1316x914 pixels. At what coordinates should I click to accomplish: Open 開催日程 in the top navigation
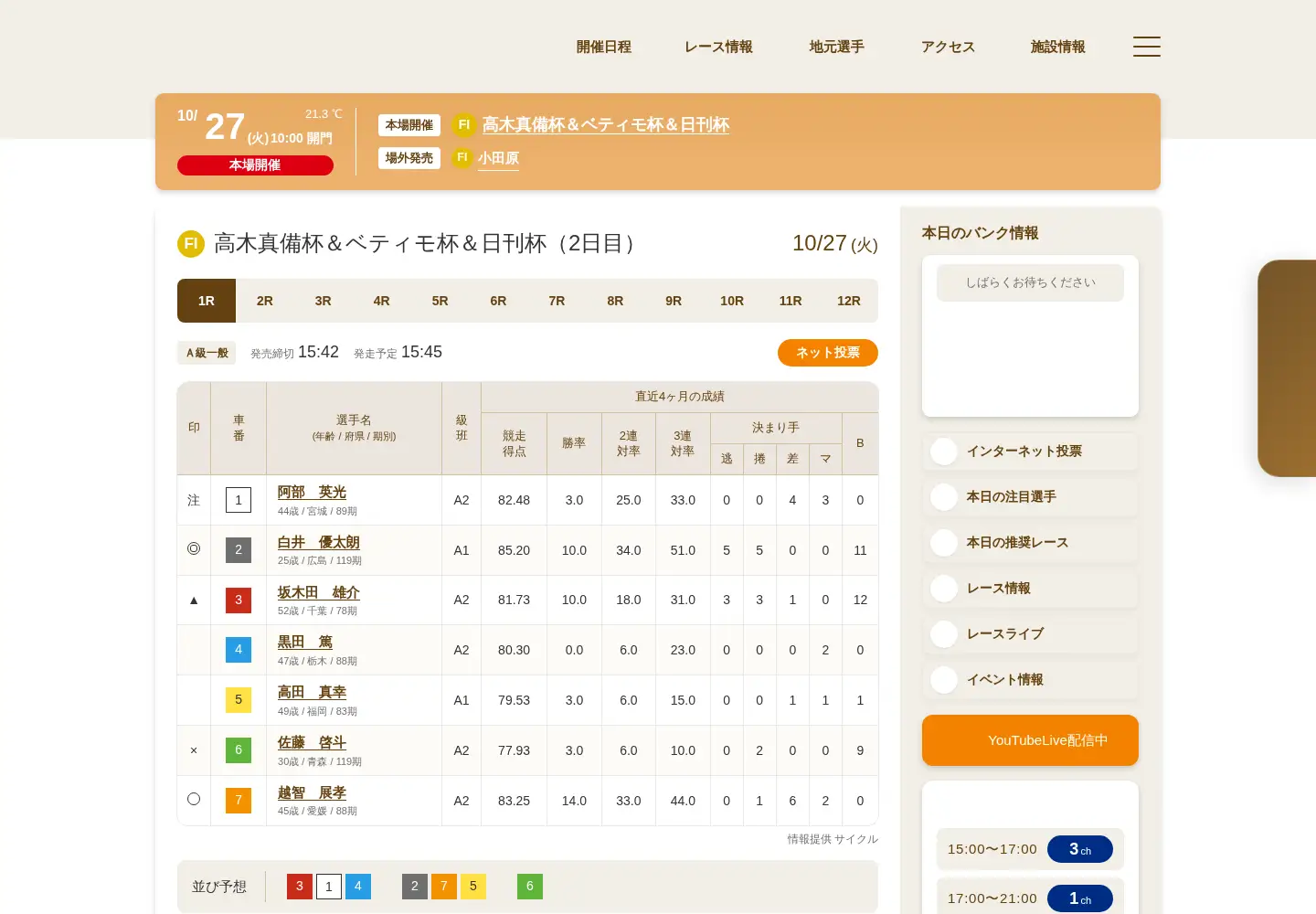tap(604, 47)
